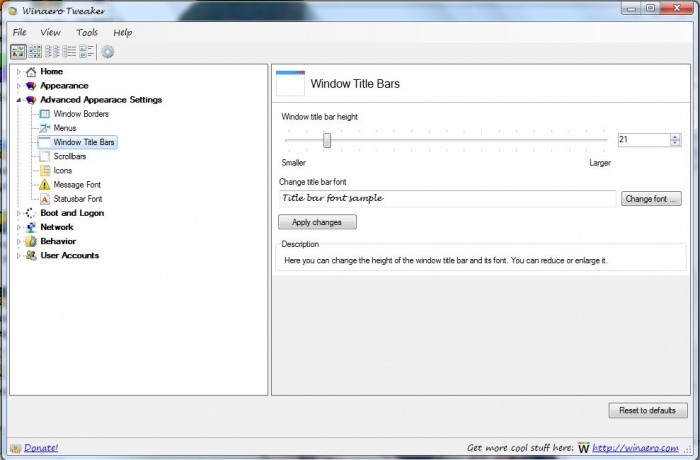The image size is (700, 460).
Task: Expand the Boot and Logon node
Action: click(x=18, y=213)
